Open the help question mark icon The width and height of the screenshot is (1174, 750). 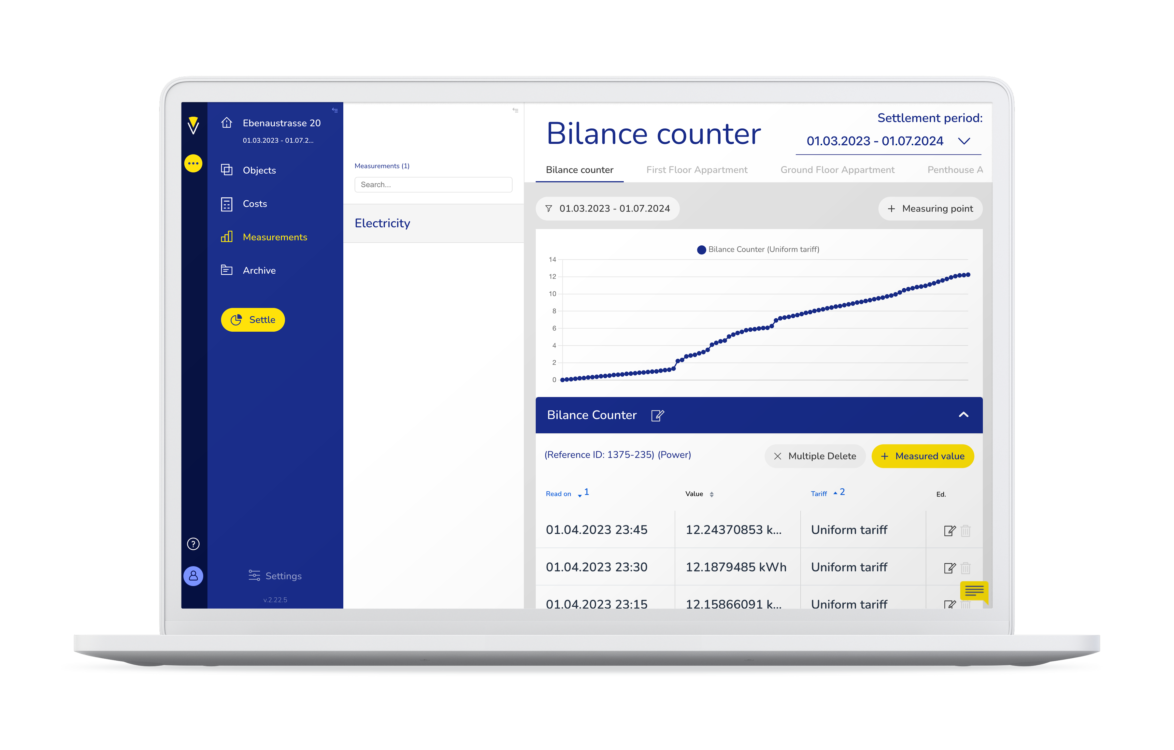coord(193,544)
